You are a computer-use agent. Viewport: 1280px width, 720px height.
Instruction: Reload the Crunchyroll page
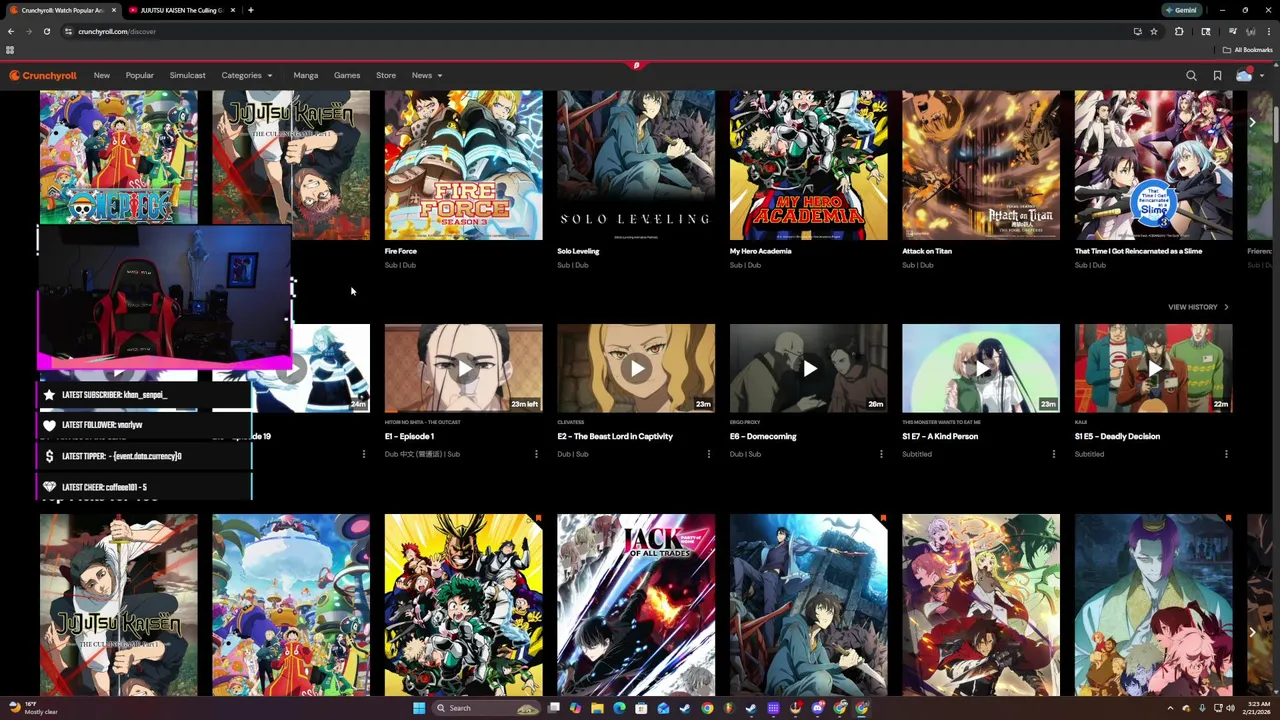[47, 31]
